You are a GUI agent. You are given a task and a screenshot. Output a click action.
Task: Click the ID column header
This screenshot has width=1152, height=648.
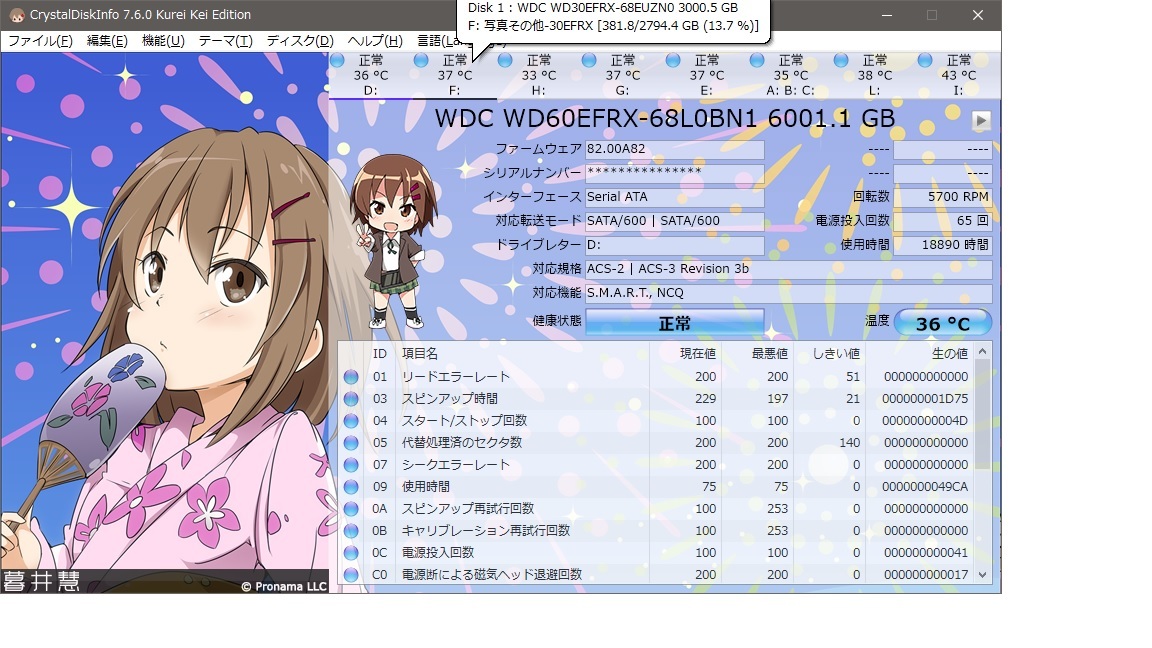379,353
